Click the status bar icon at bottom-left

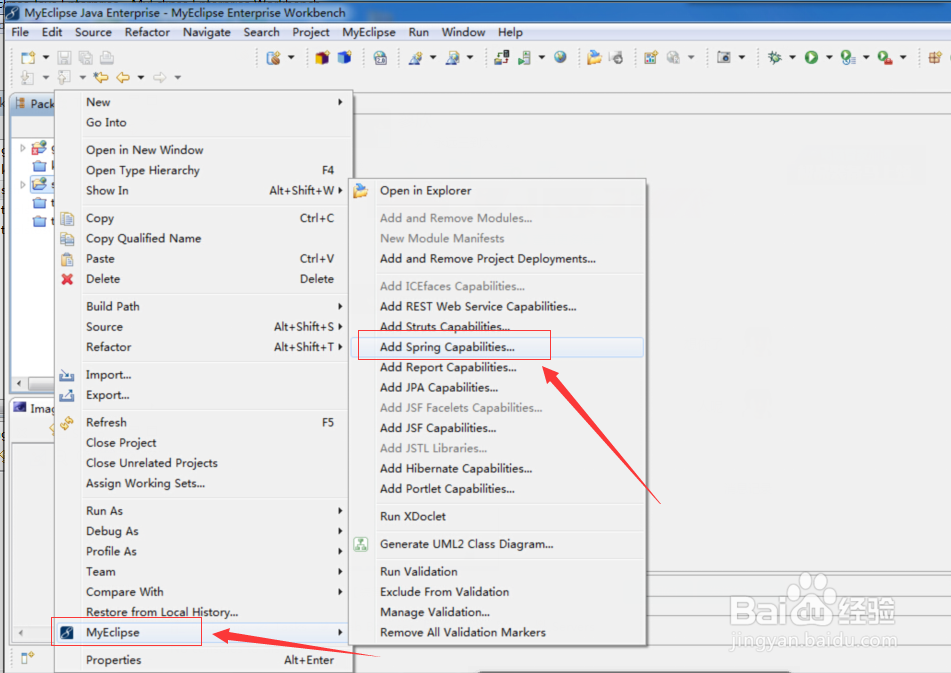(x=27, y=657)
